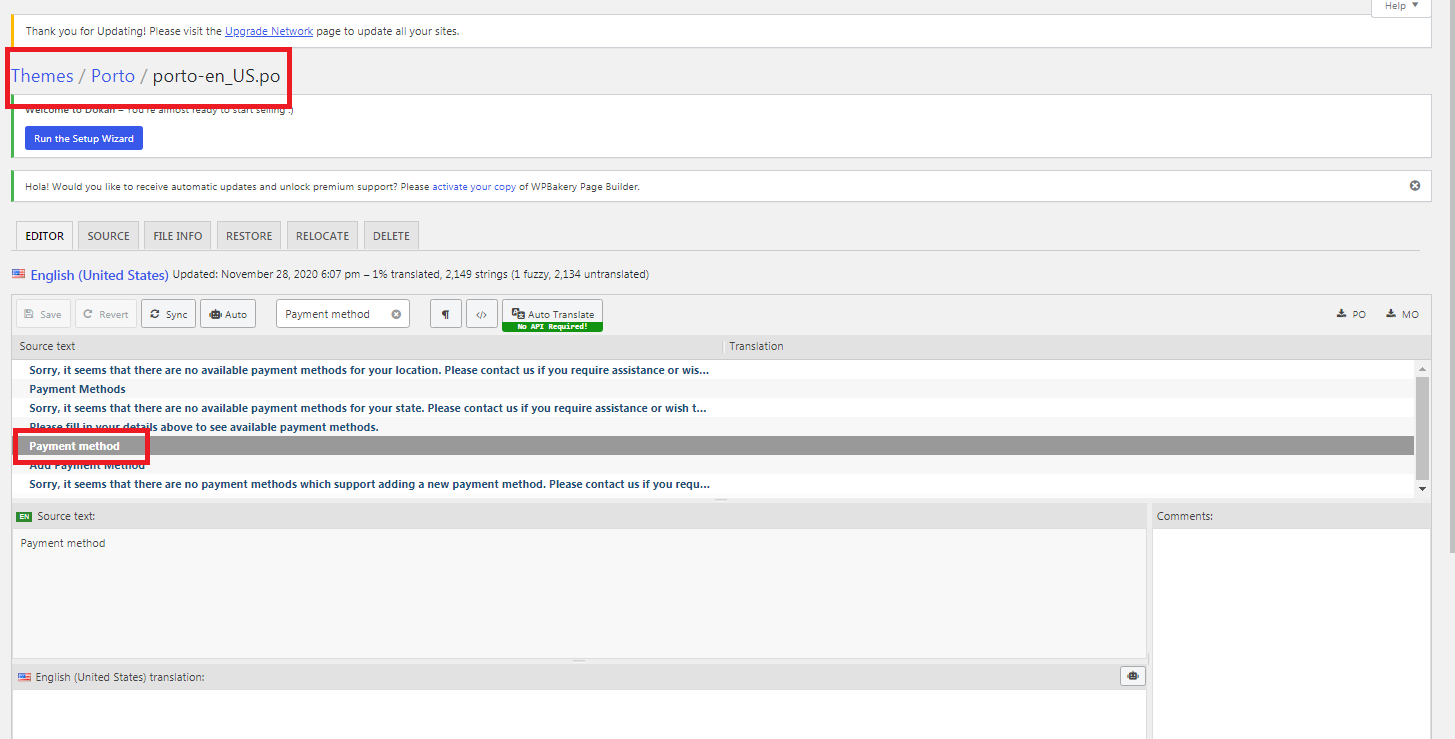Select the Payment Methods string row
This screenshot has width=1455, height=739.
[714, 389]
